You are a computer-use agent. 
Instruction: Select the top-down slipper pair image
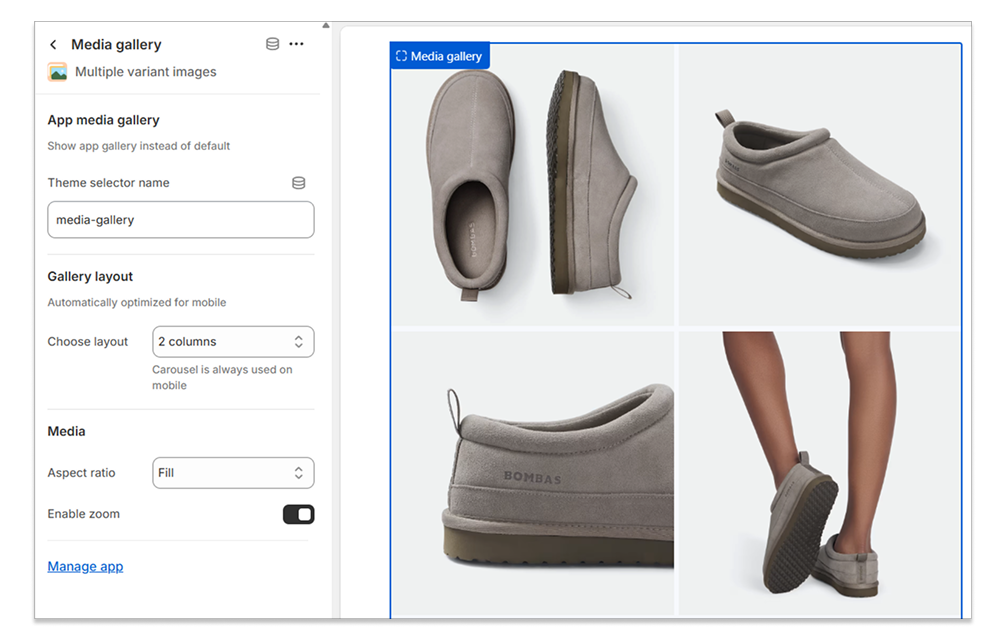point(532,185)
